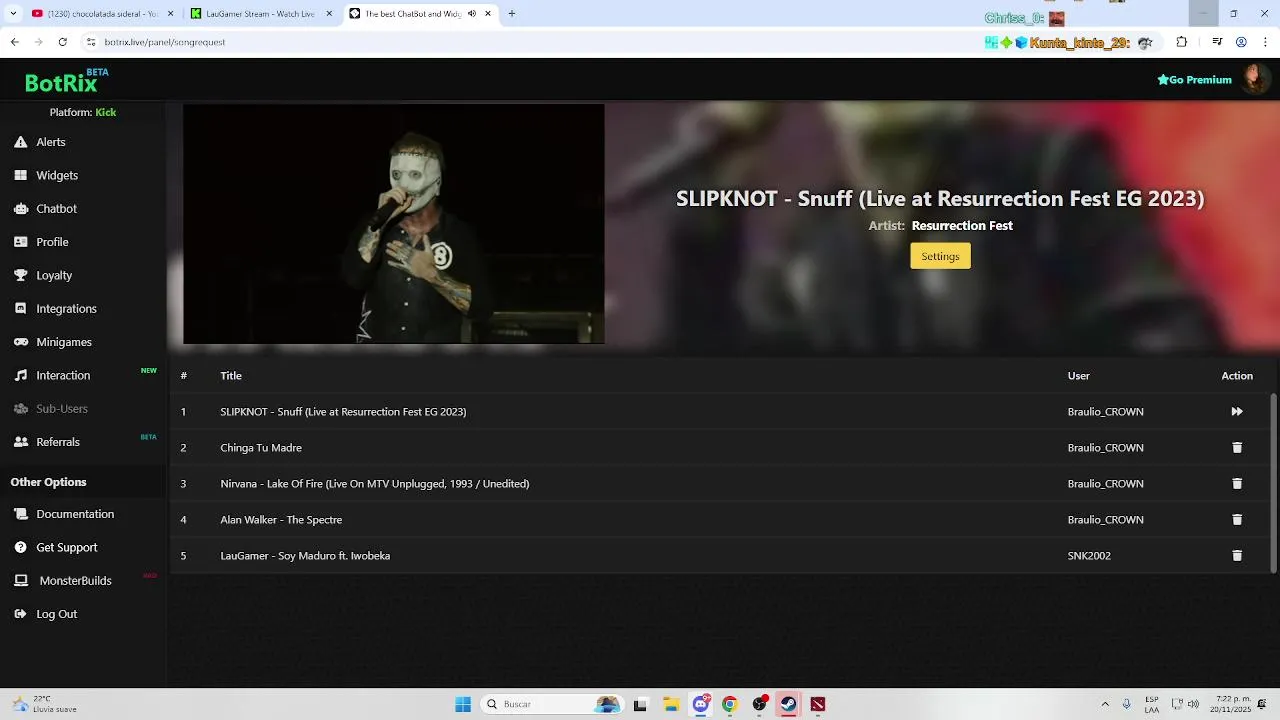Switch to the LauGamer Stream tab
Screen dimensions: 1280x720
coord(260,14)
